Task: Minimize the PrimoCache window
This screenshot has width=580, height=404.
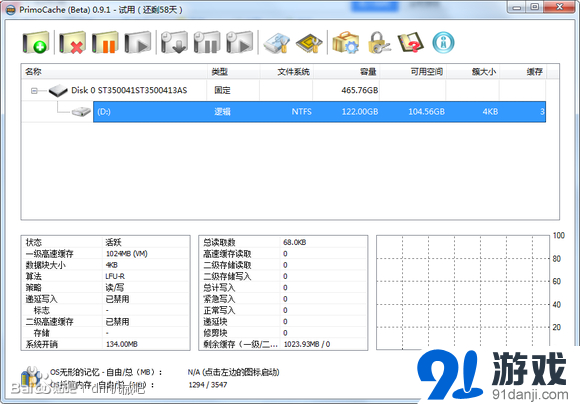Action: pyautogui.click(x=517, y=7)
